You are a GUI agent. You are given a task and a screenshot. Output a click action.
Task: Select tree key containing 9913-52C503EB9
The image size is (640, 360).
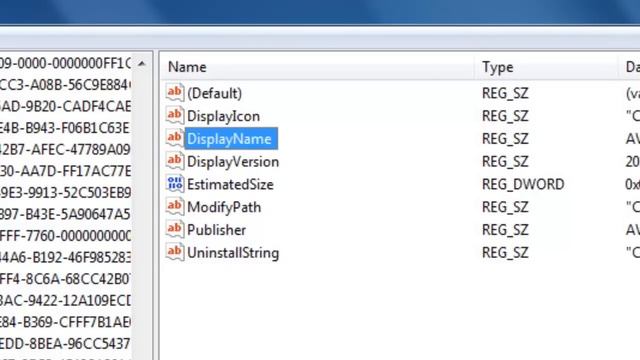tap(65, 192)
